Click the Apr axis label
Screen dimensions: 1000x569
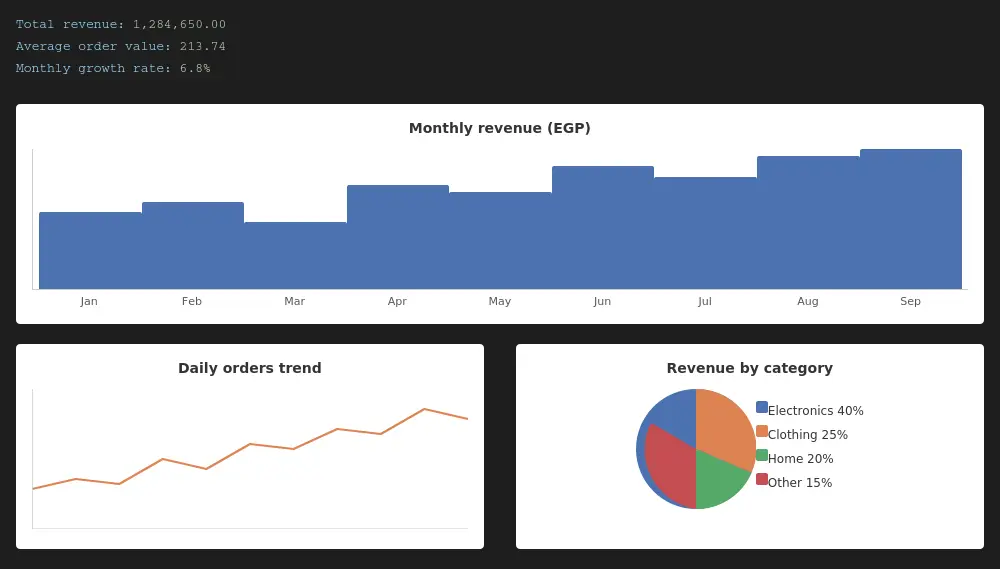pos(397,301)
